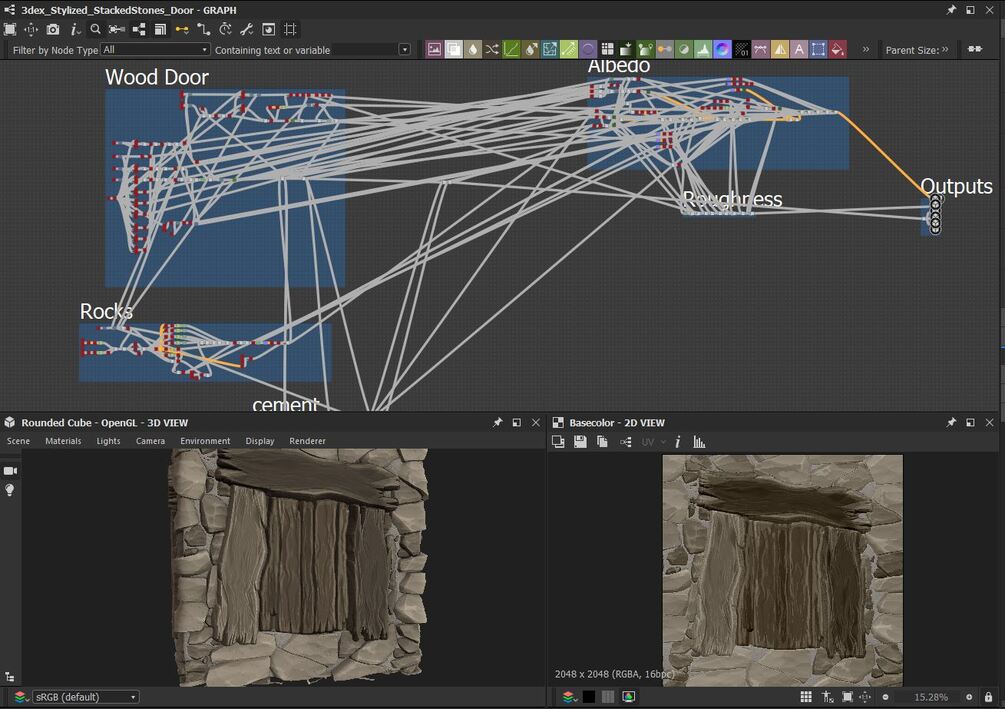Screen dimensions: 1005x709
Task: Toggle the 3D view light bulb
Action: [x=11, y=490]
